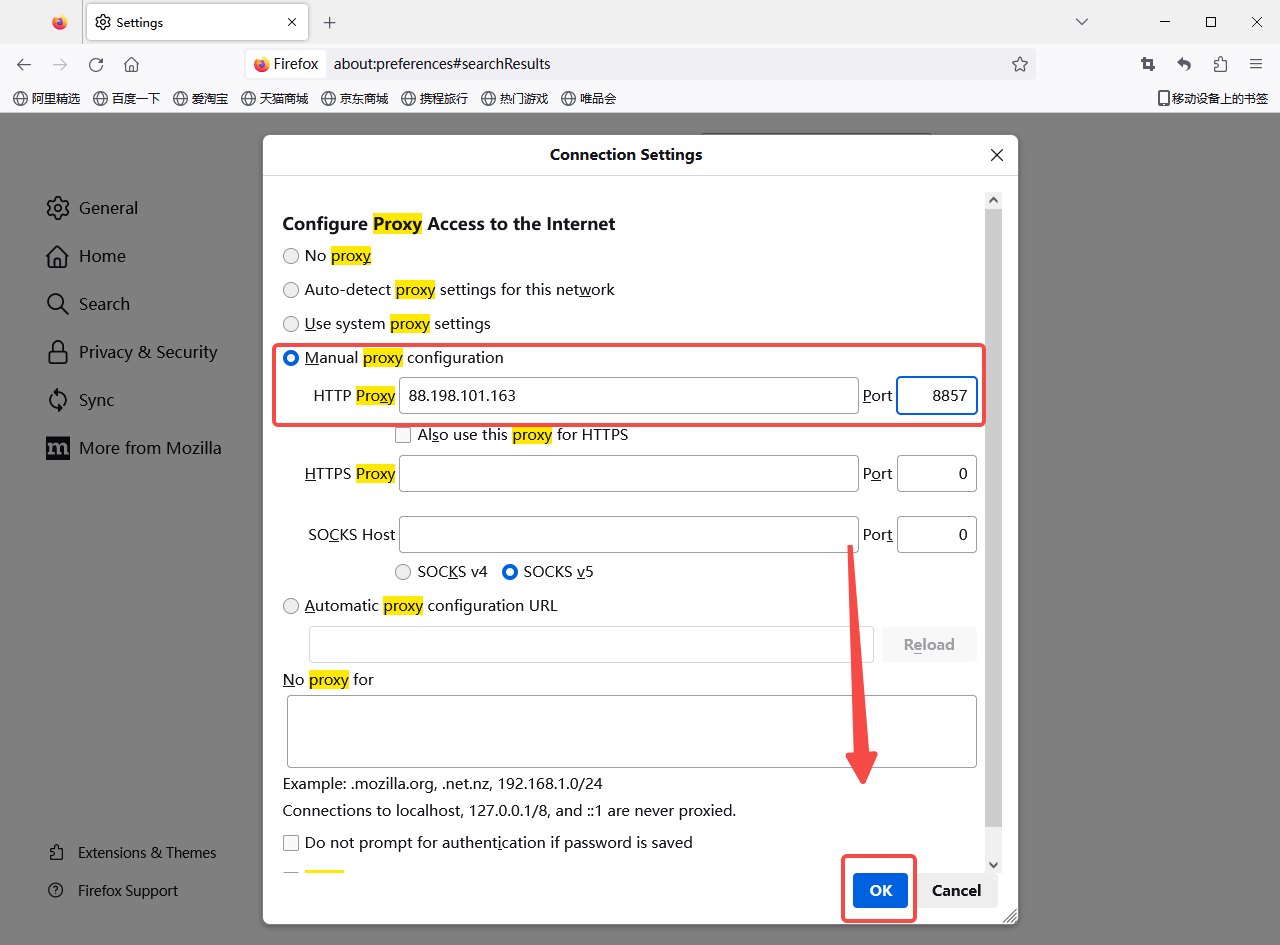
Task: Open the 爱淘宝 bookmark
Action: [201, 98]
